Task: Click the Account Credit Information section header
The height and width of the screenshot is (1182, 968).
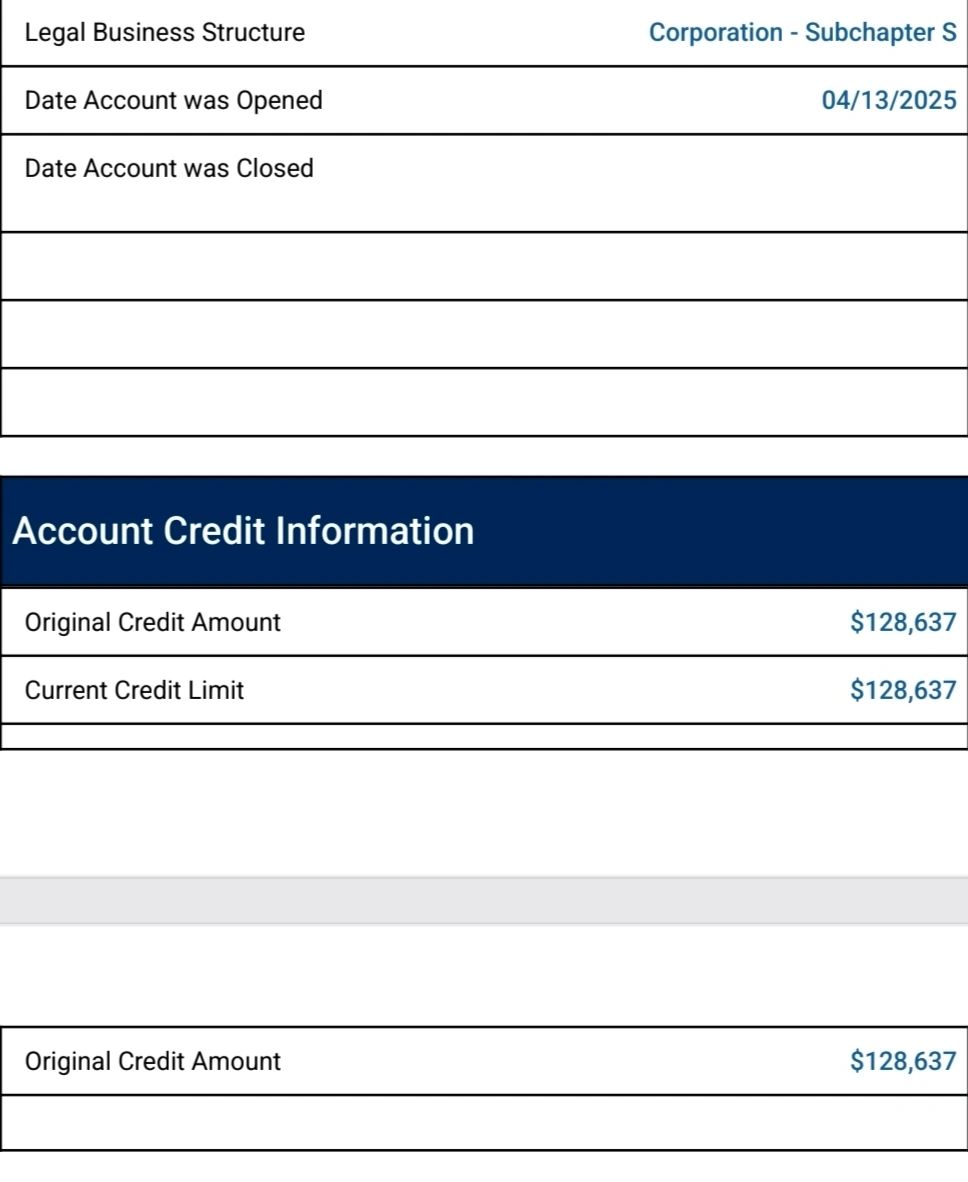Action: [x=243, y=531]
